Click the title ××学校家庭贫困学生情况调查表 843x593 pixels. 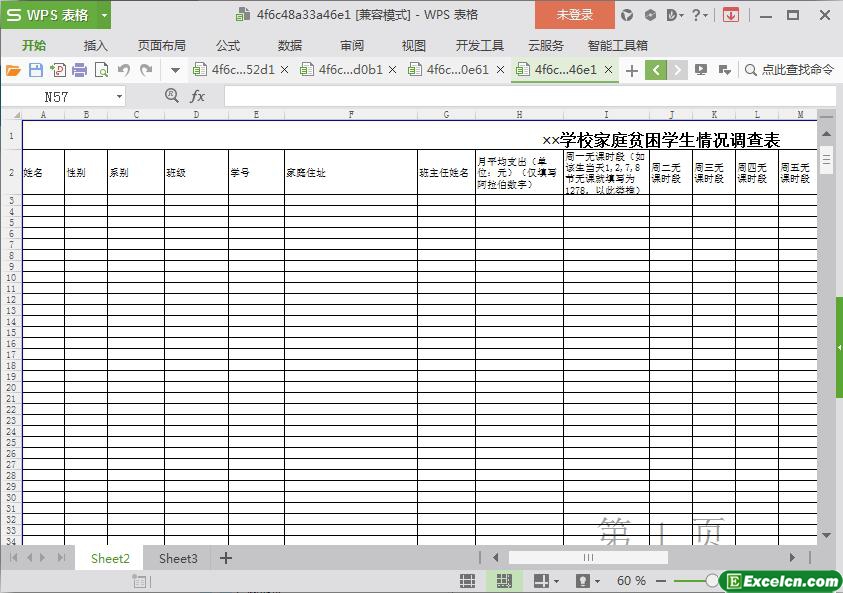coord(661,140)
